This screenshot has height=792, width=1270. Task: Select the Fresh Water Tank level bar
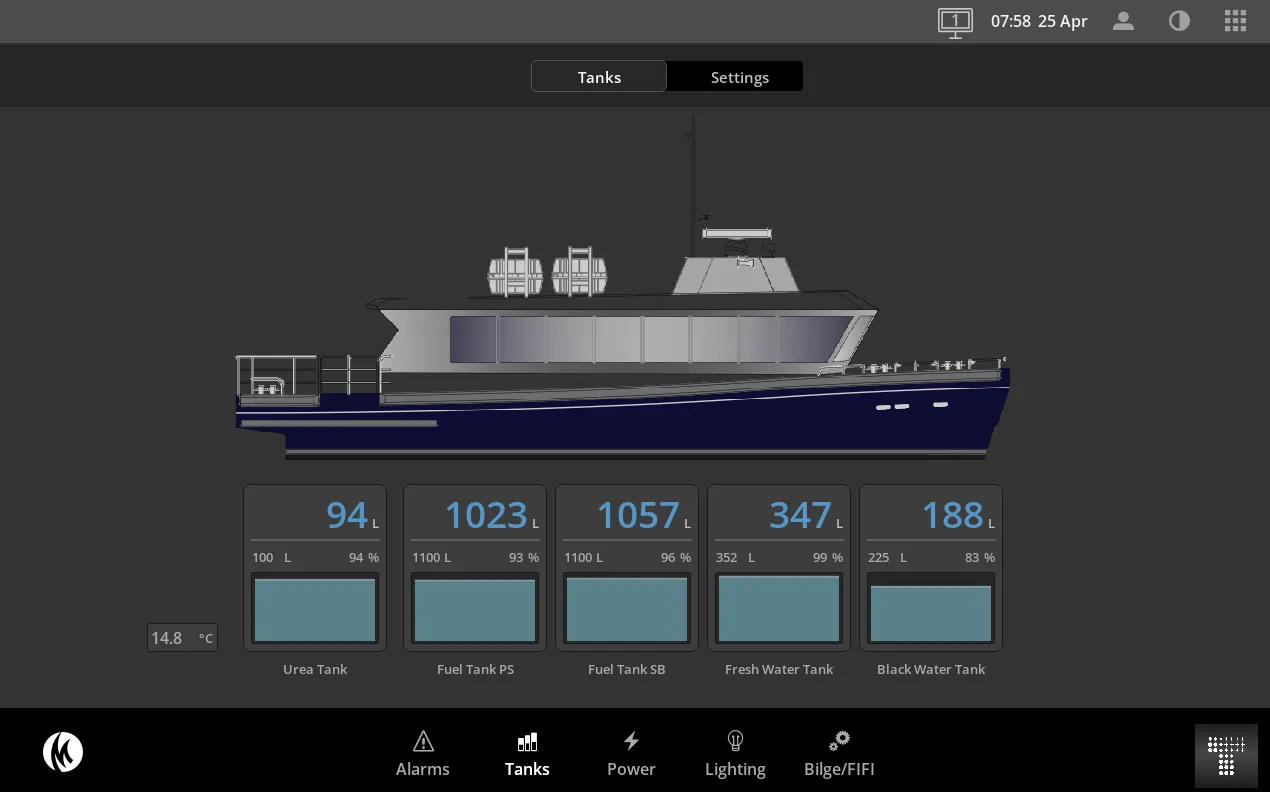(x=779, y=608)
